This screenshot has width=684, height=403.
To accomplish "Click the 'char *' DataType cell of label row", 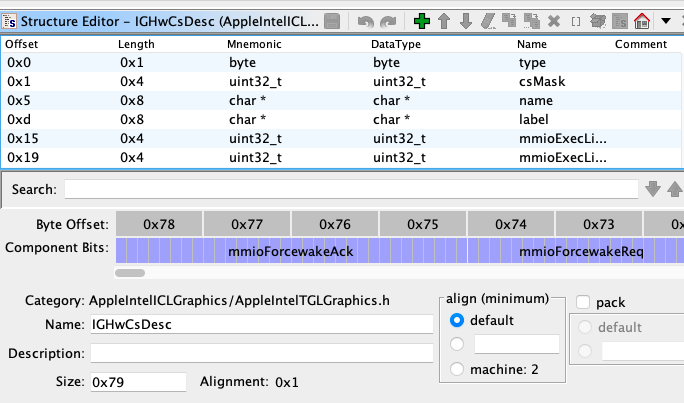I will pyautogui.click(x=391, y=120).
